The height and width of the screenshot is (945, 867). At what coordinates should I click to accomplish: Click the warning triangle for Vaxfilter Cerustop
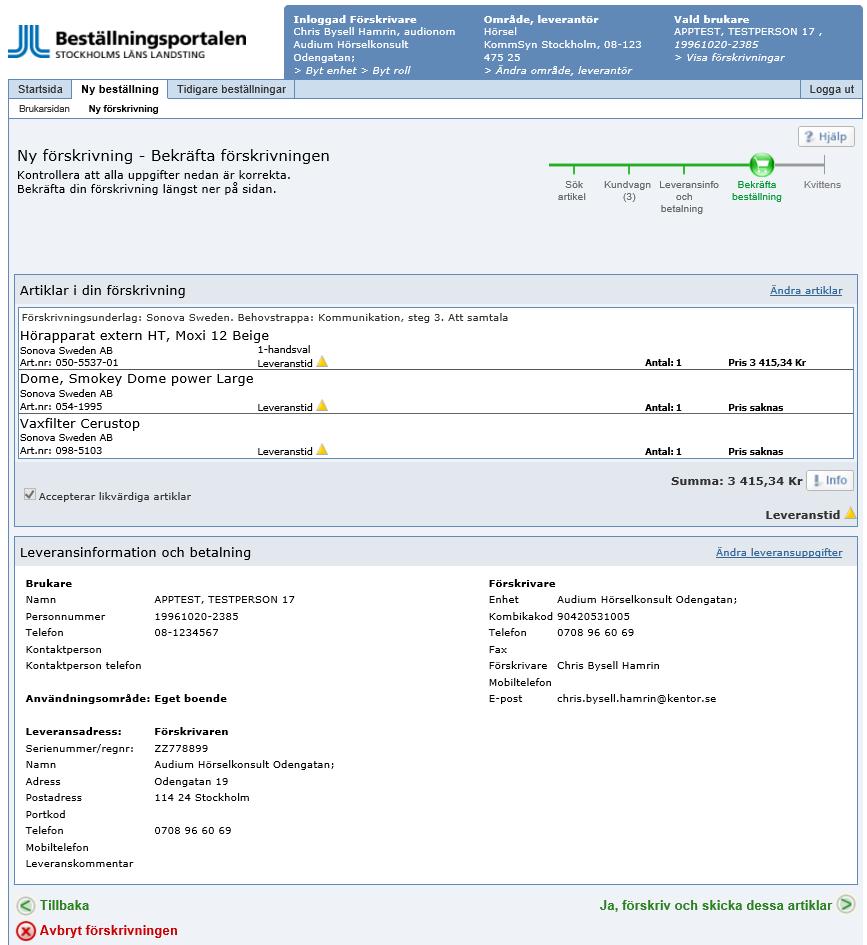[x=322, y=450]
